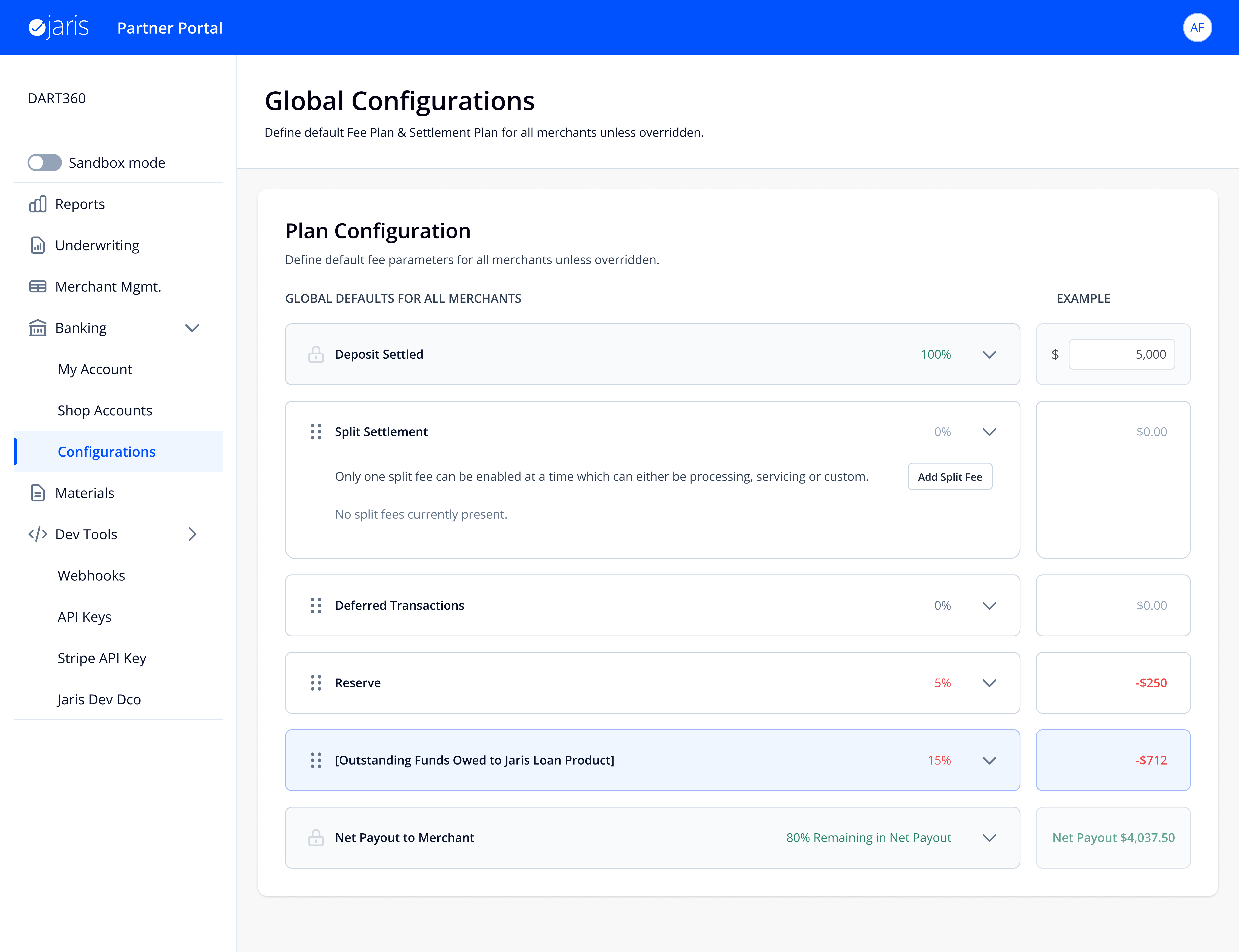Image resolution: width=1239 pixels, height=952 pixels.
Task: Collapse the Split Settlement section
Action: (989, 432)
